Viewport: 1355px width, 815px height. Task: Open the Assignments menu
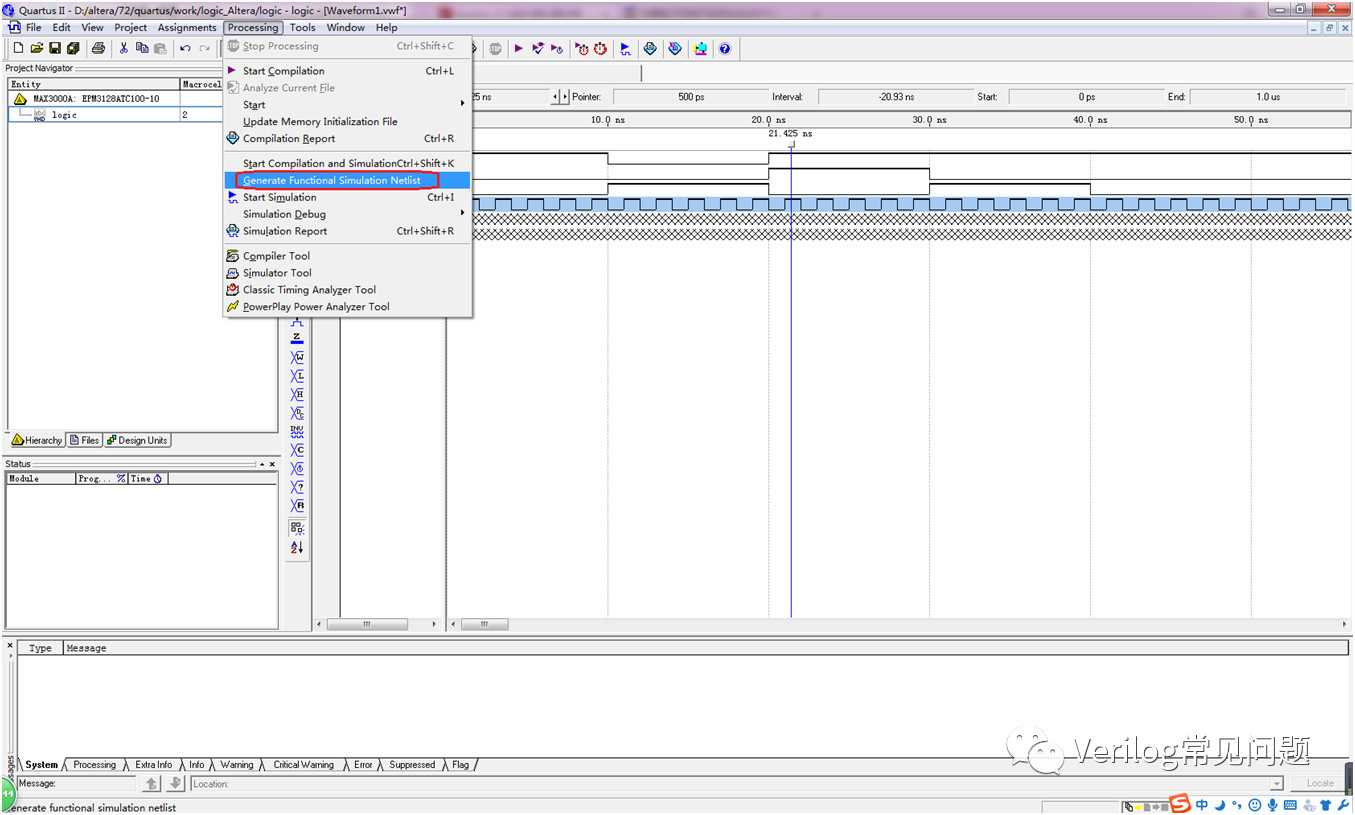coord(187,27)
